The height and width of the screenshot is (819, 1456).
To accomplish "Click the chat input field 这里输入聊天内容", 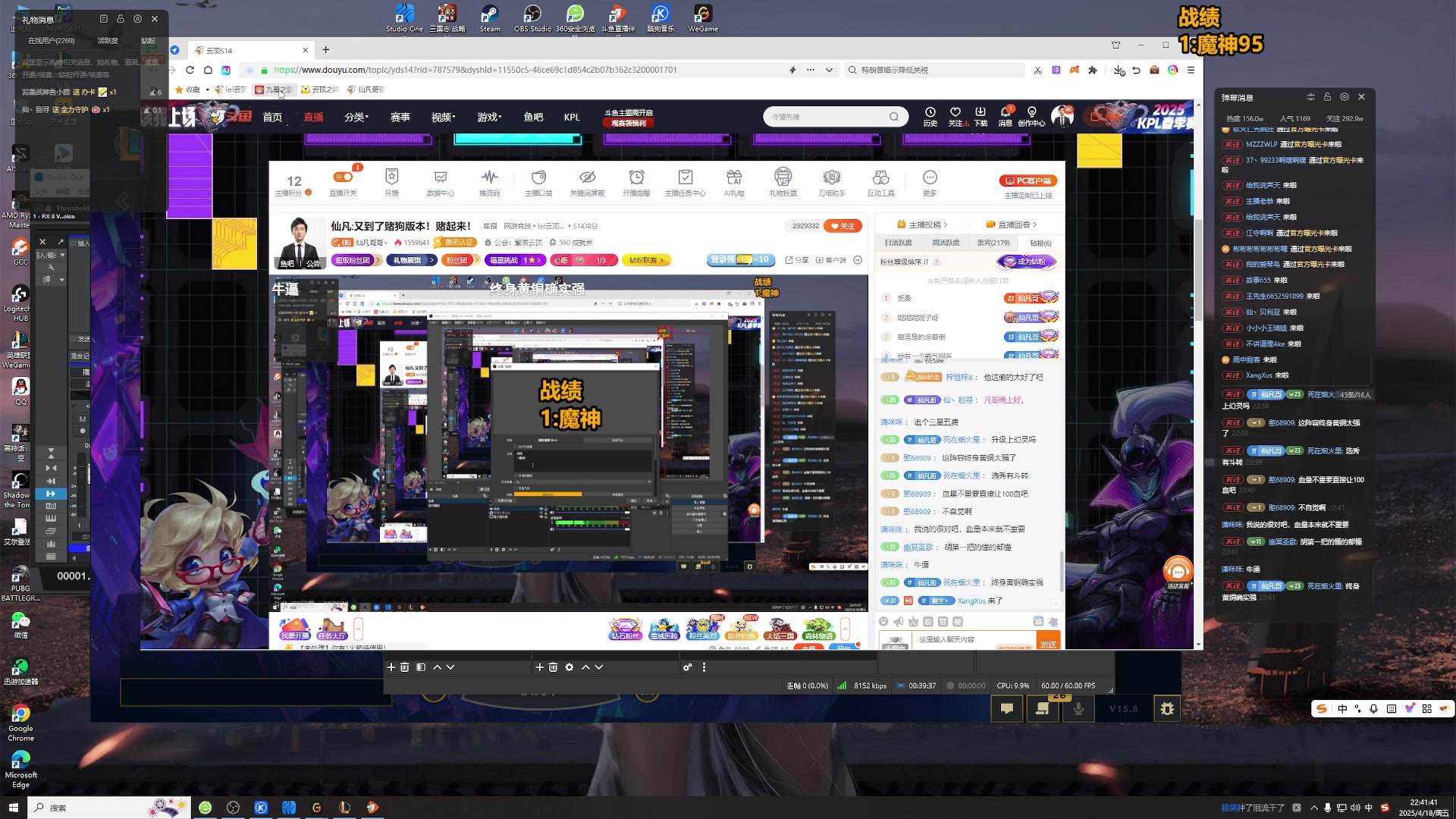I will [973, 639].
